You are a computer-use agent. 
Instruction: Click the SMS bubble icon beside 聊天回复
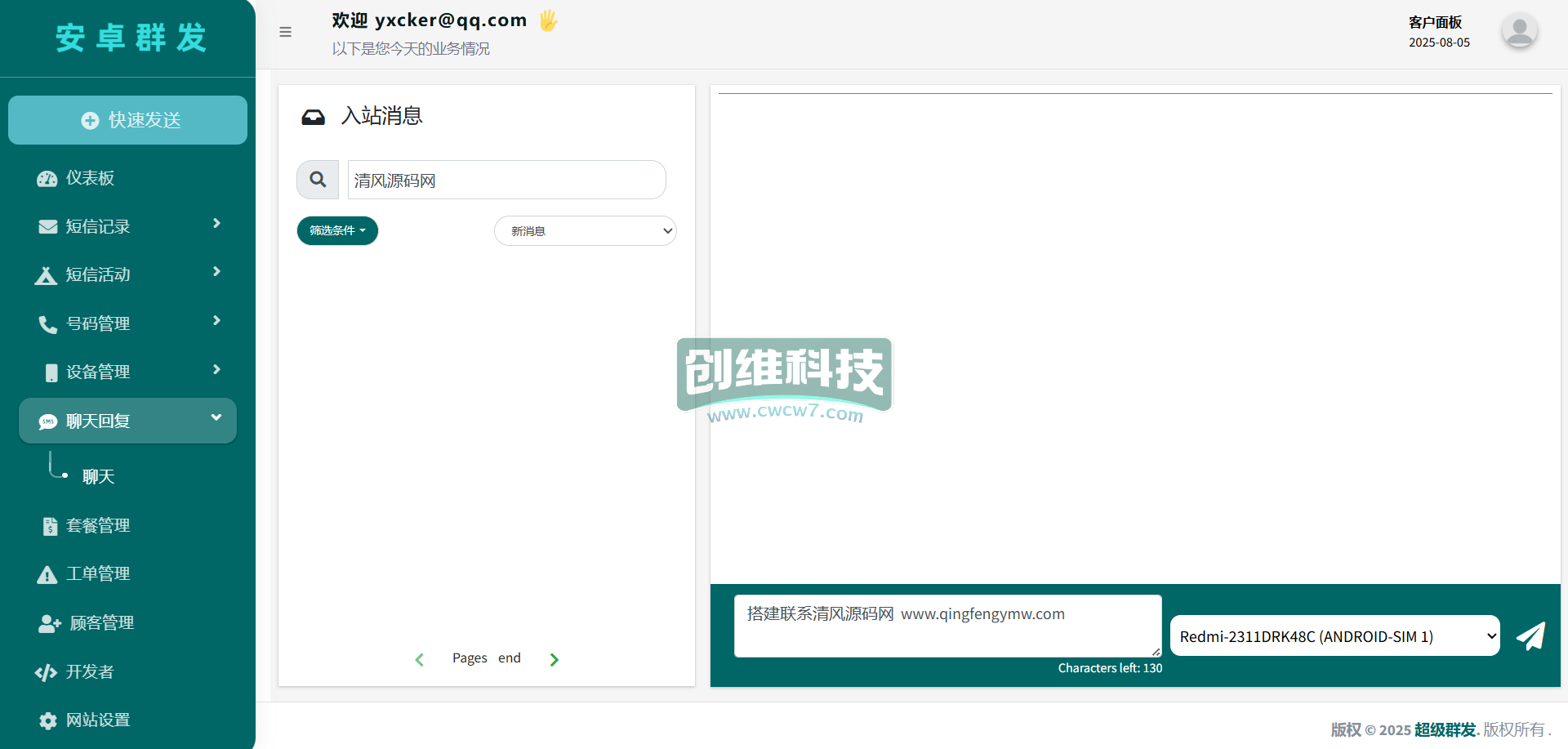48,421
